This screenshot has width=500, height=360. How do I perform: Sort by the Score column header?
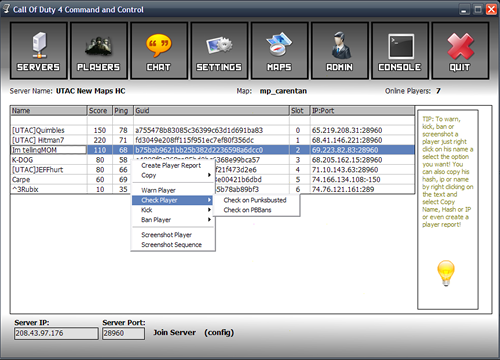tap(100, 111)
